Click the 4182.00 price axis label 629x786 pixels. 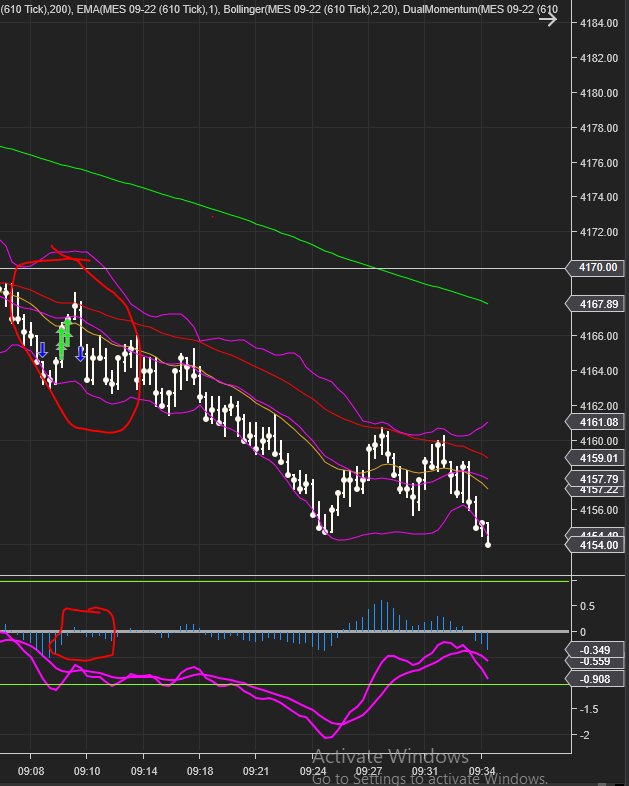(598, 58)
